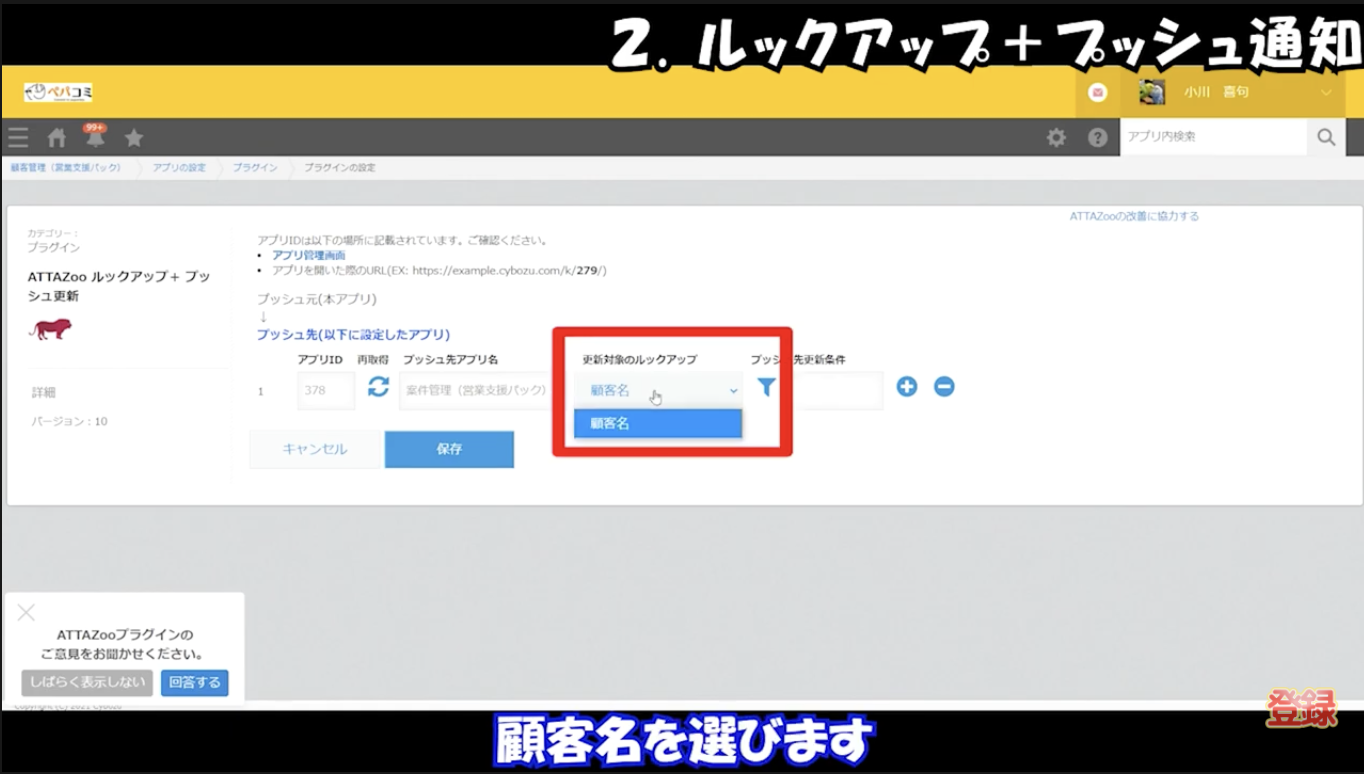Click the アプリID field showing 378
The height and width of the screenshot is (774, 1364).
click(x=327, y=390)
